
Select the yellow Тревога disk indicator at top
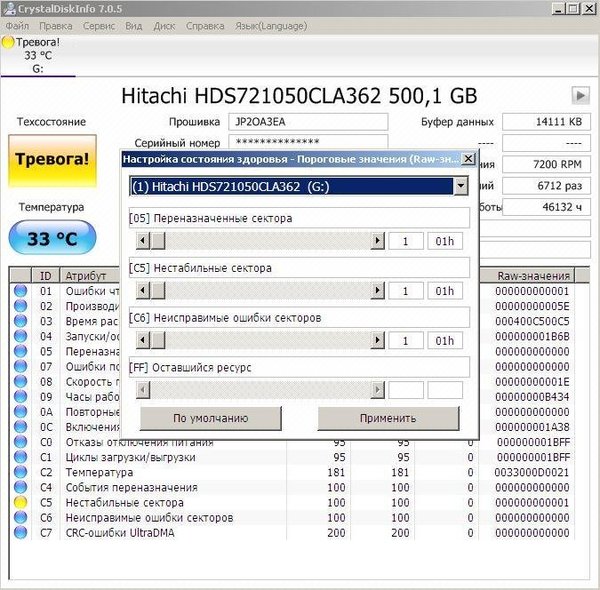(x=8, y=43)
